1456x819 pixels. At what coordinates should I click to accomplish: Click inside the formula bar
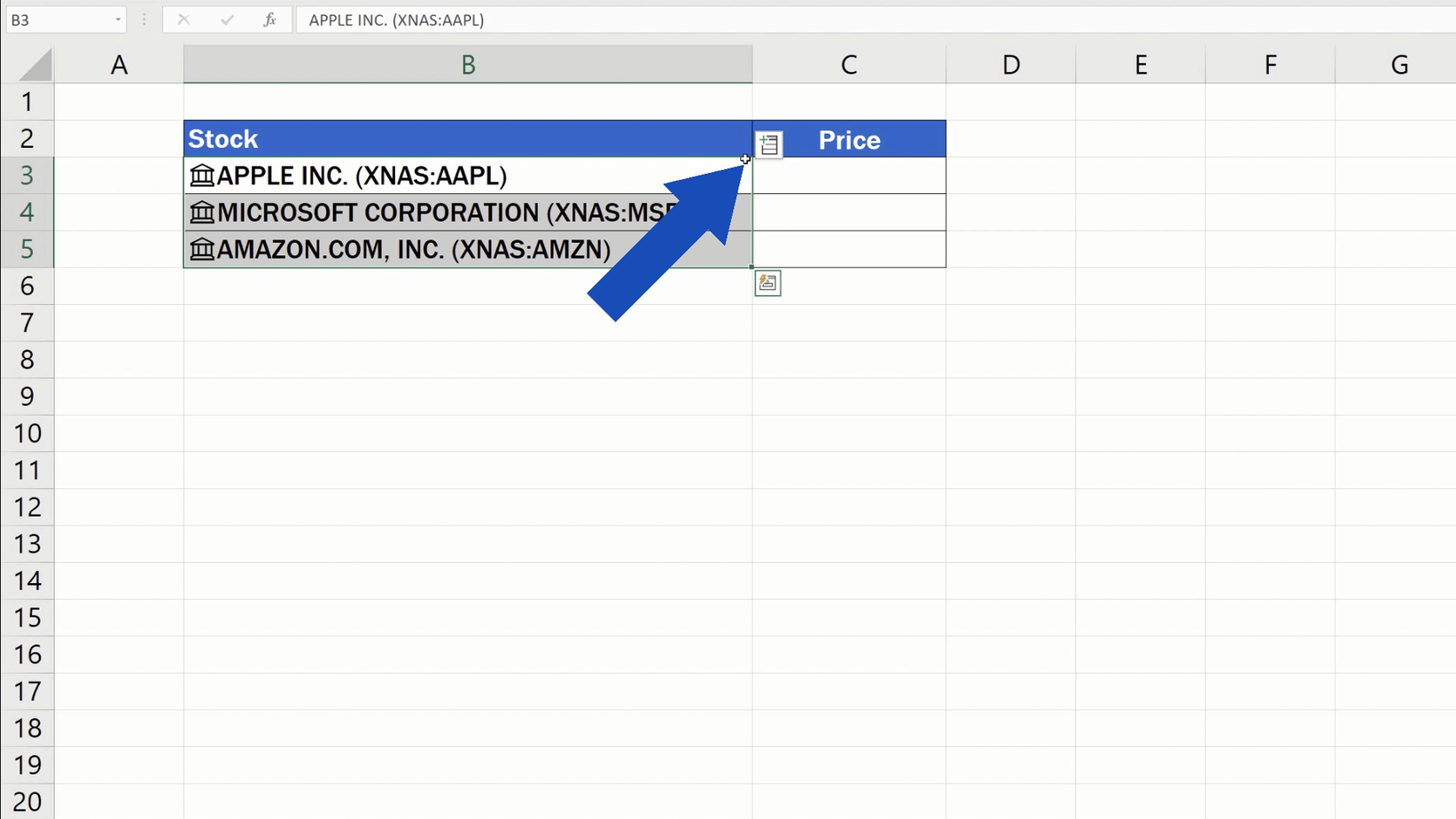tap(620, 19)
